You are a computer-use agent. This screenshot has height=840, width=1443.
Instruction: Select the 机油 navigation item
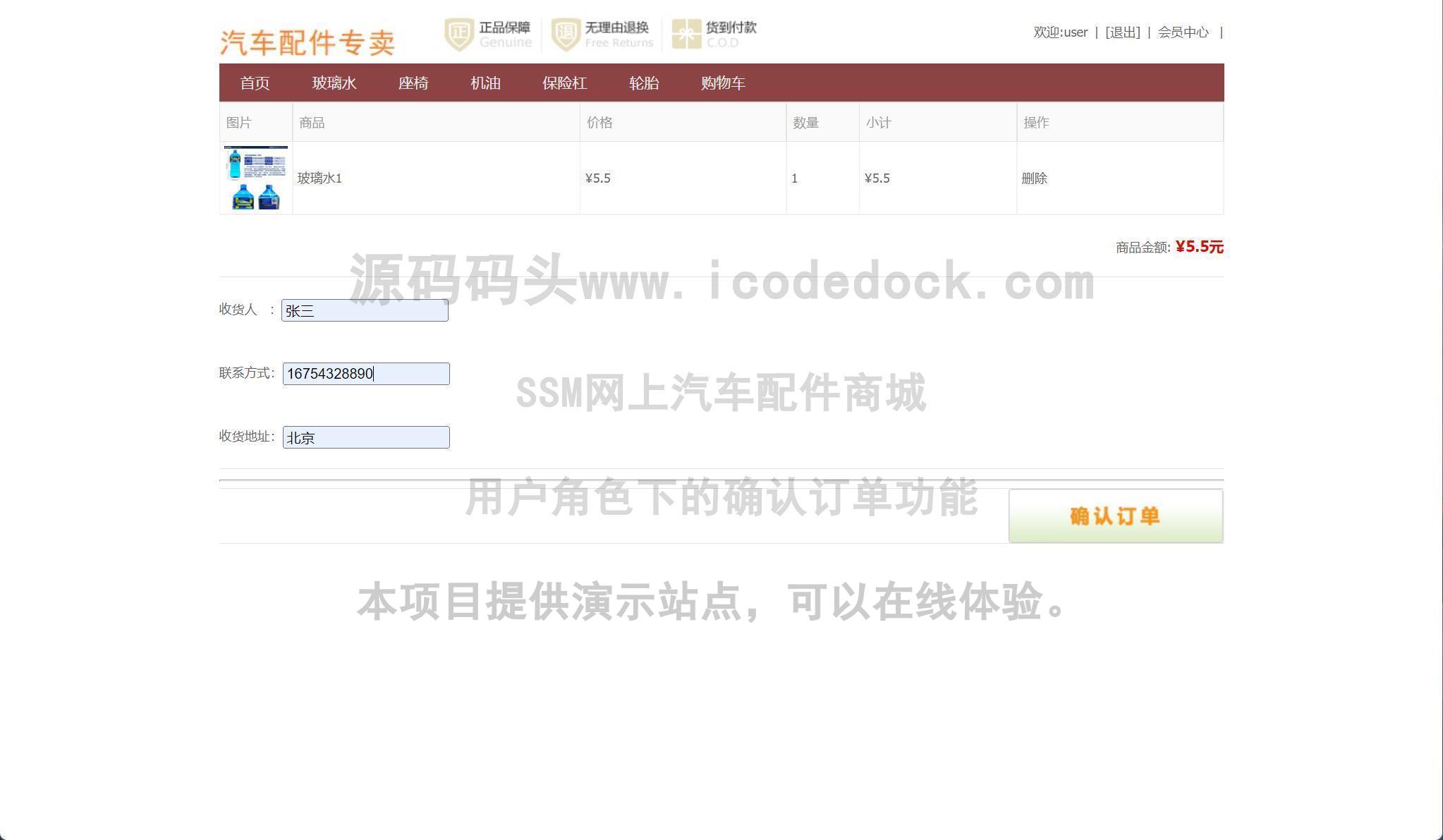(x=485, y=83)
